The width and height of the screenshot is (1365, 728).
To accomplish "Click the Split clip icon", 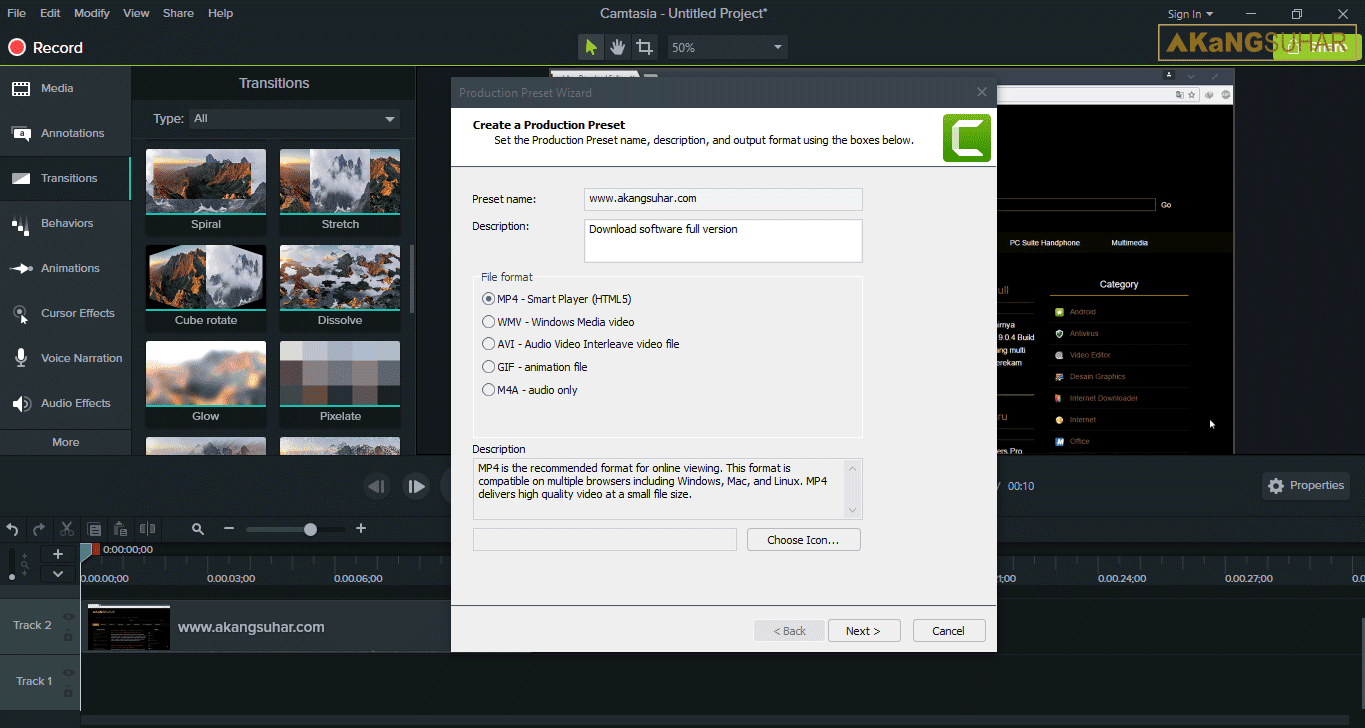I will point(147,529).
